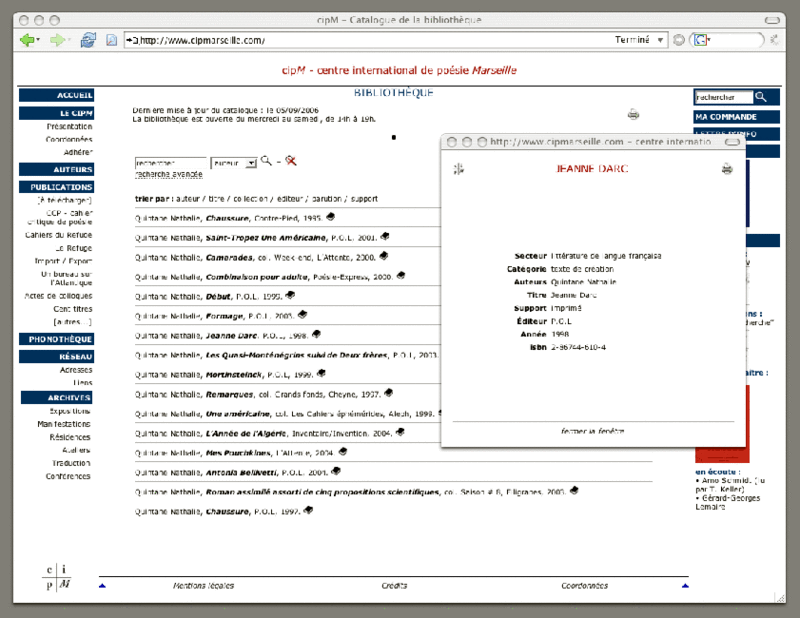Click the cipM logo at bottom left
The height and width of the screenshot is (618, 800).
pyautogui.click(x=56, y=577)
